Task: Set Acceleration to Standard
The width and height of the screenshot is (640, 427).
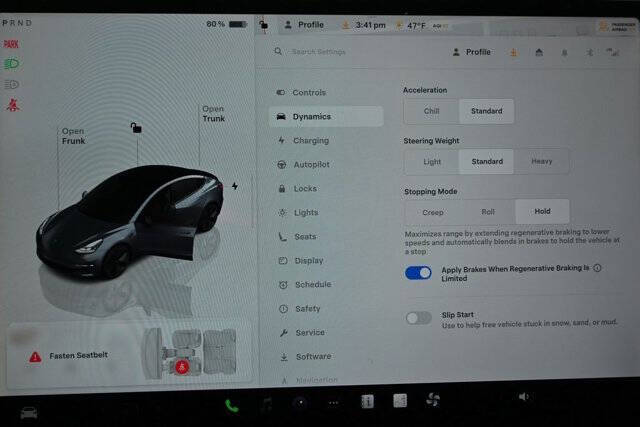Action: tap(487, 111)
